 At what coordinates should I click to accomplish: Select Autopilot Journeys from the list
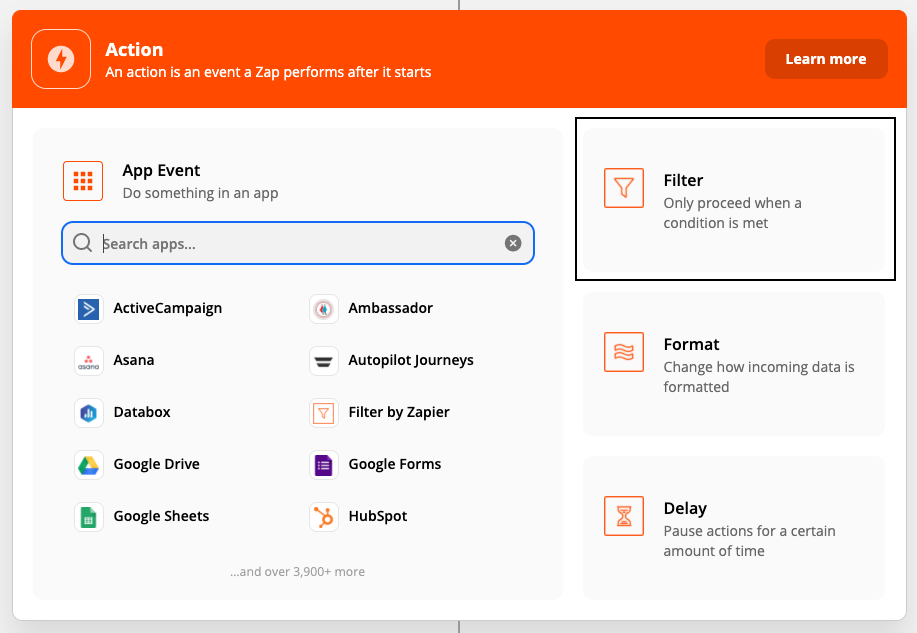pos(411,360)
